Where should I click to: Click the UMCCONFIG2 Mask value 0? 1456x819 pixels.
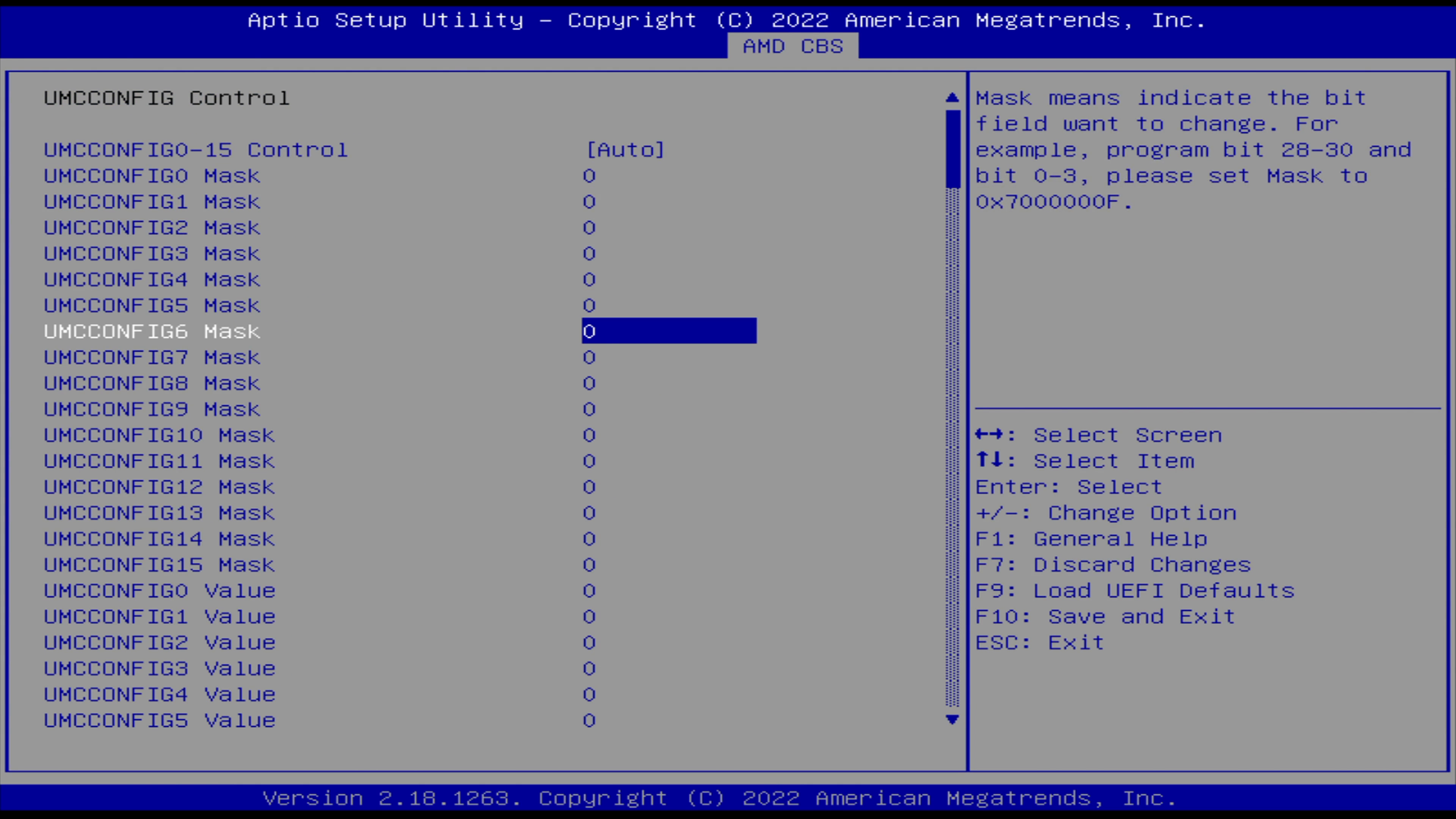(589, 228)
